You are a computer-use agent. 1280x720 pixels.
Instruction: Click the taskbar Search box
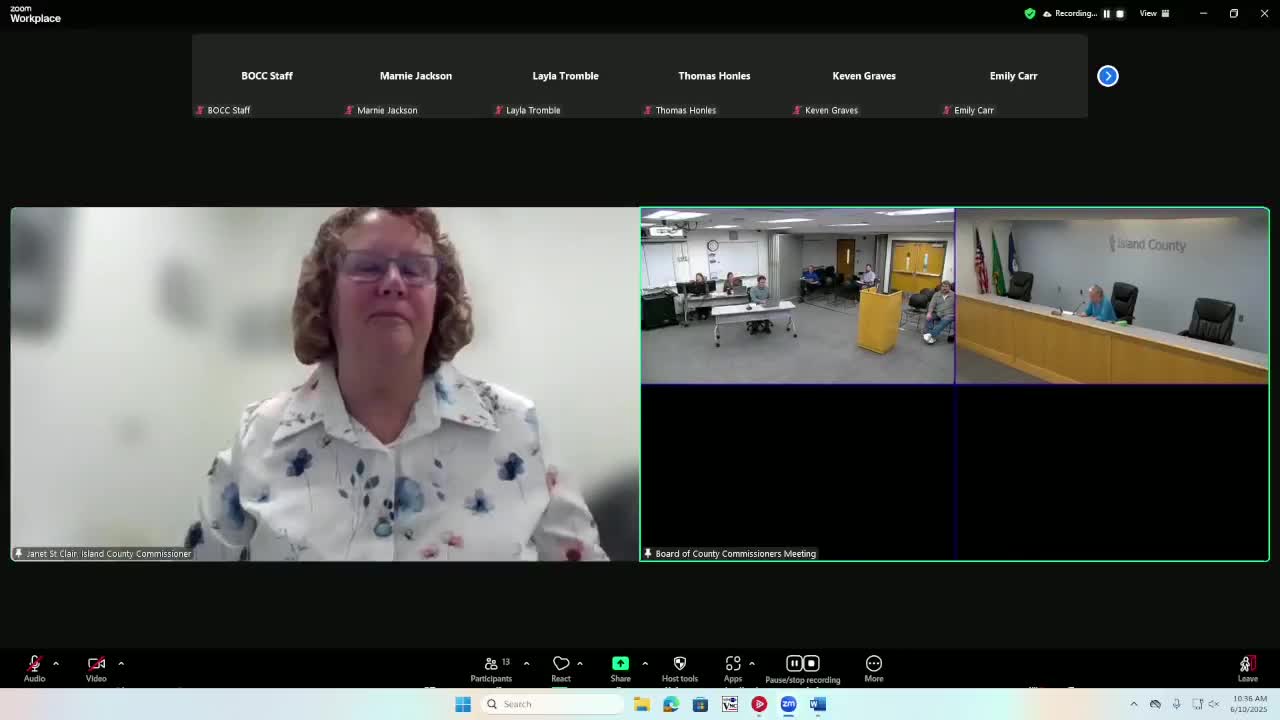click(551, 704)
